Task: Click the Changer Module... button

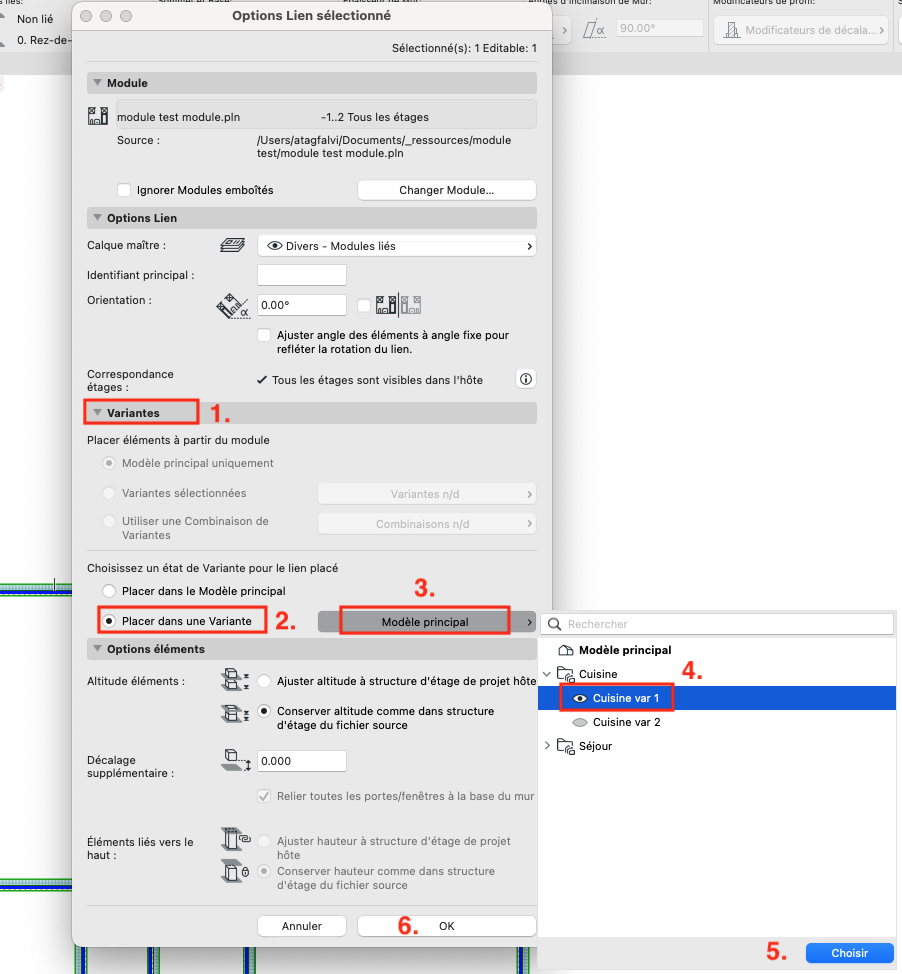Action: pos(447,190)
